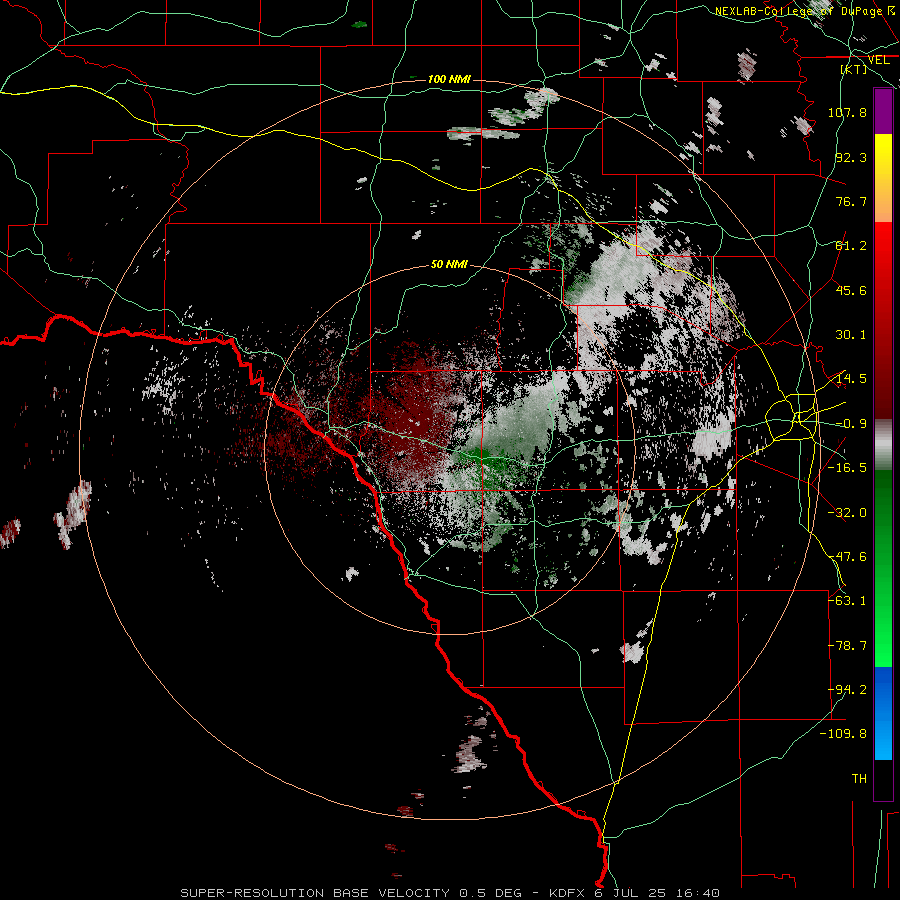Click the 92.3 velocity scale value
This screenshot has height=900, width=900.
[851, 157]
